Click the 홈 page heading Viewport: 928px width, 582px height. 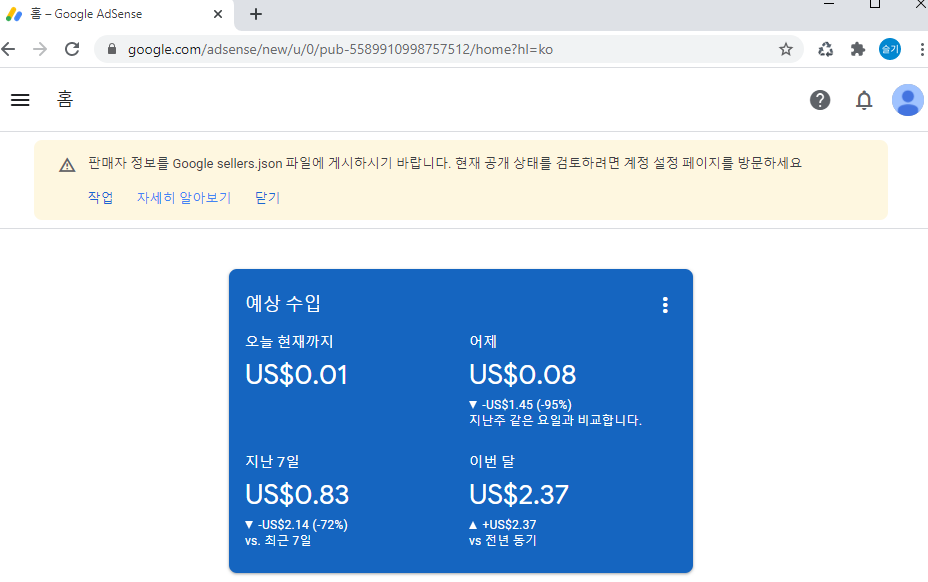(65, 99)
